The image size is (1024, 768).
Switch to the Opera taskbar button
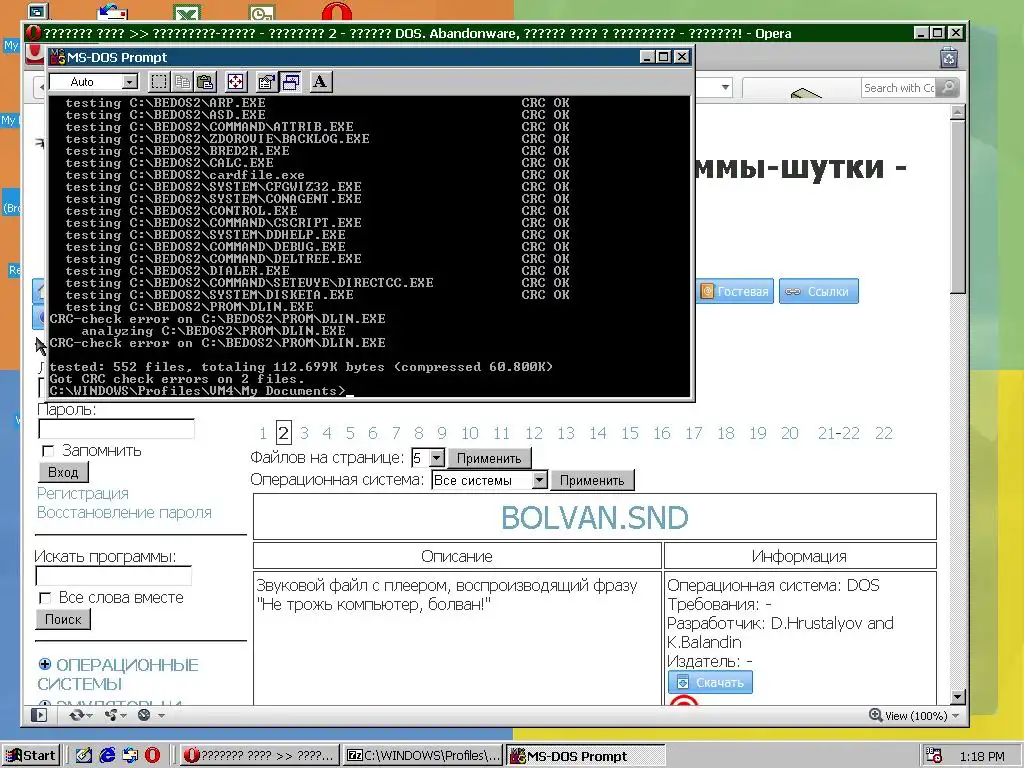[260, 756]
